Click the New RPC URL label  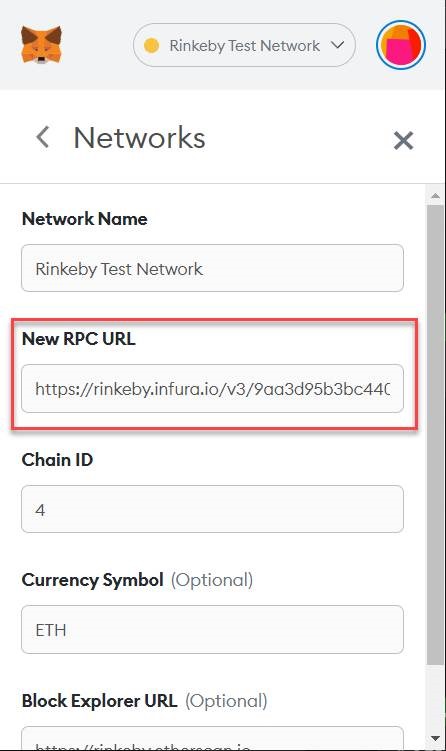pos(79,339)
